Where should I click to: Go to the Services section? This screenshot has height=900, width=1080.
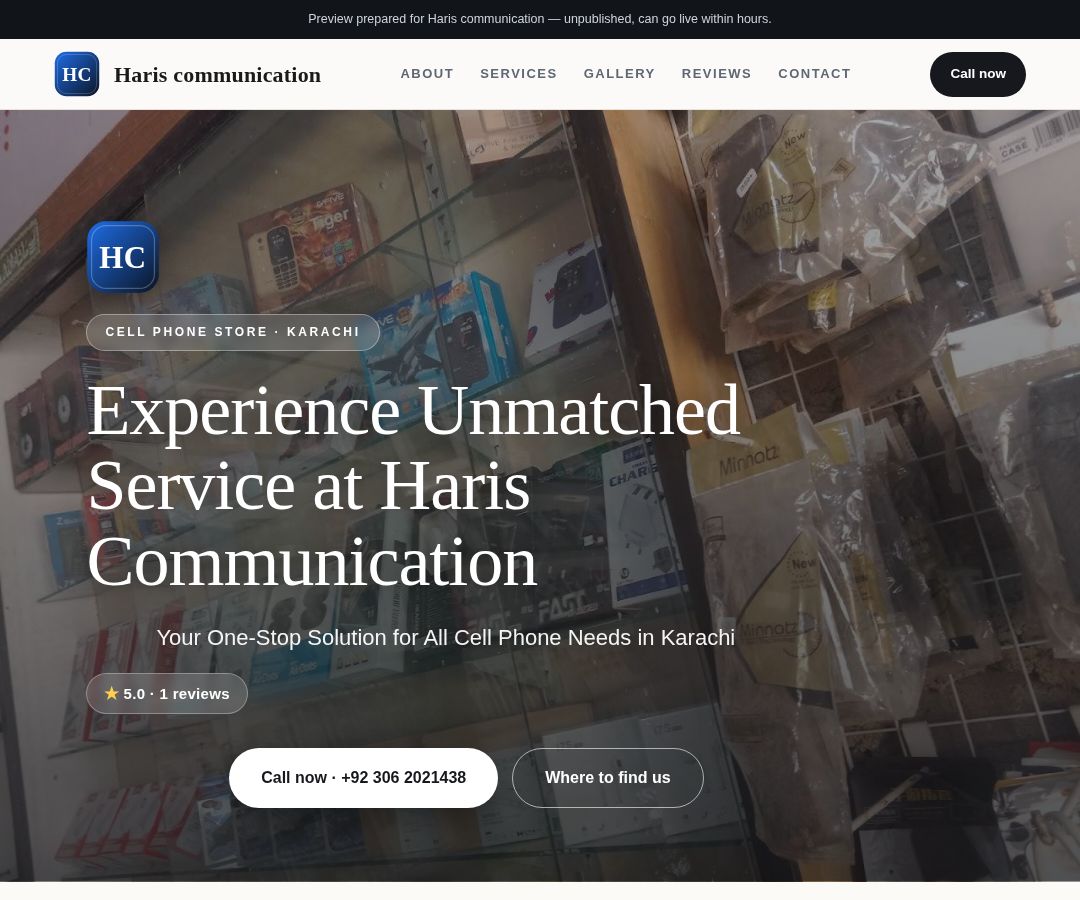click(x=518, y=74)
